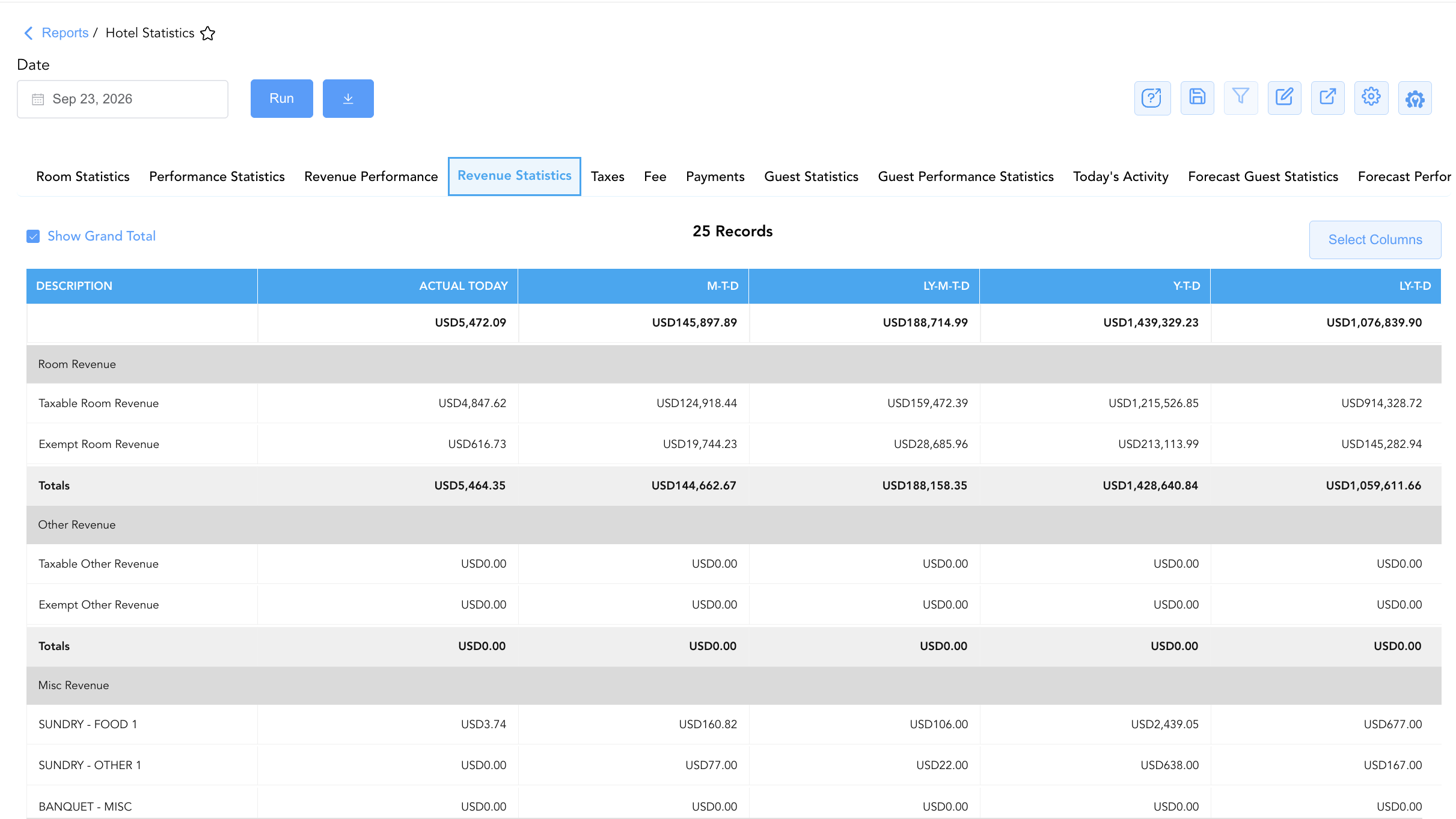1456x819 pixels.
Task: Click the Misc Revenue group header
Action: (x=733, y=686)
